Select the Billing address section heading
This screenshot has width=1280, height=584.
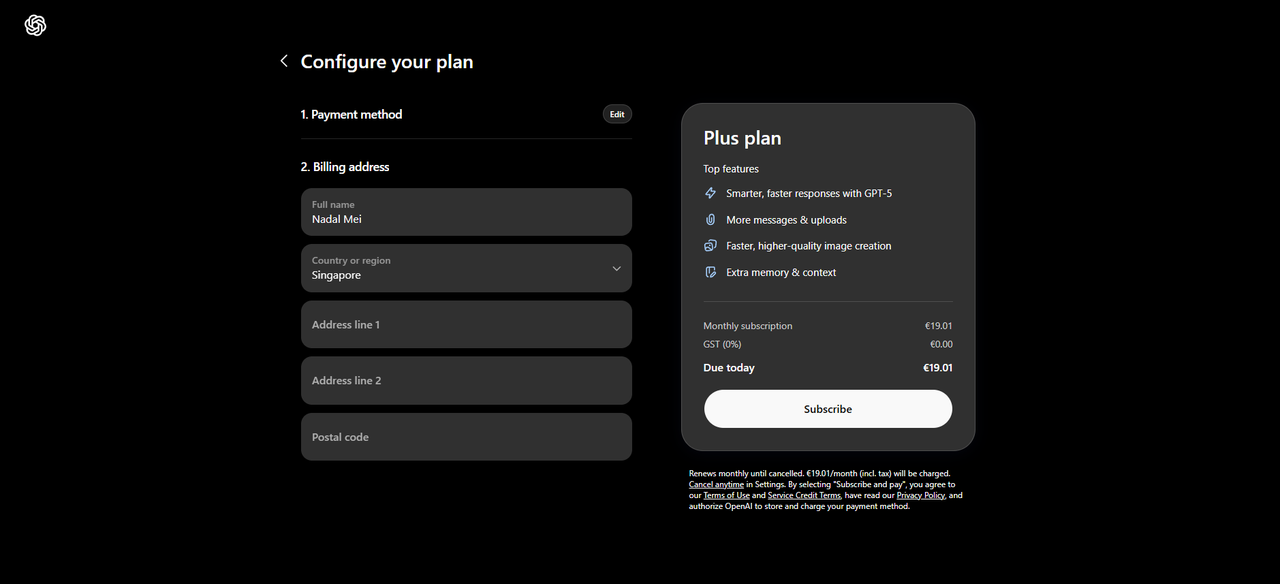345,167
